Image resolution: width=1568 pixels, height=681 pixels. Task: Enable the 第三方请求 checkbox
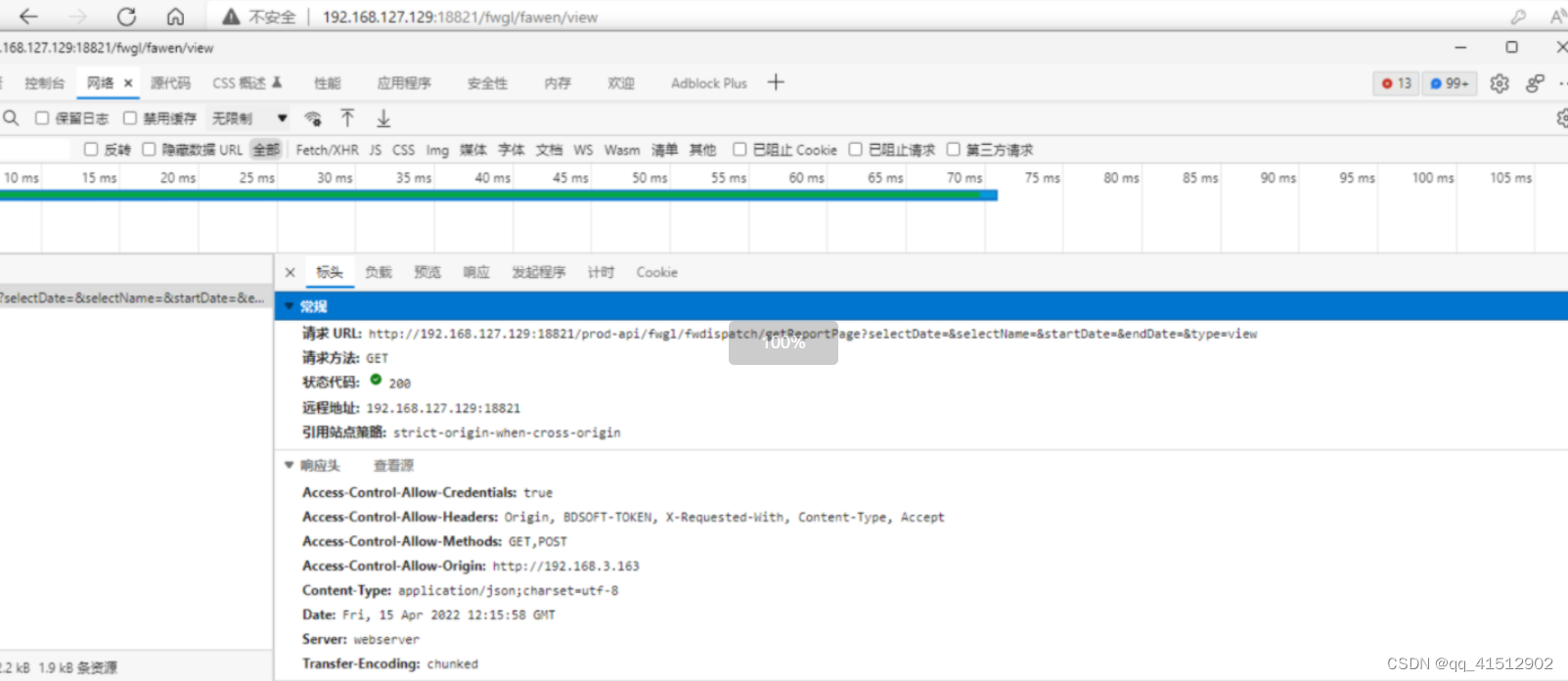[x=953, y=150]
